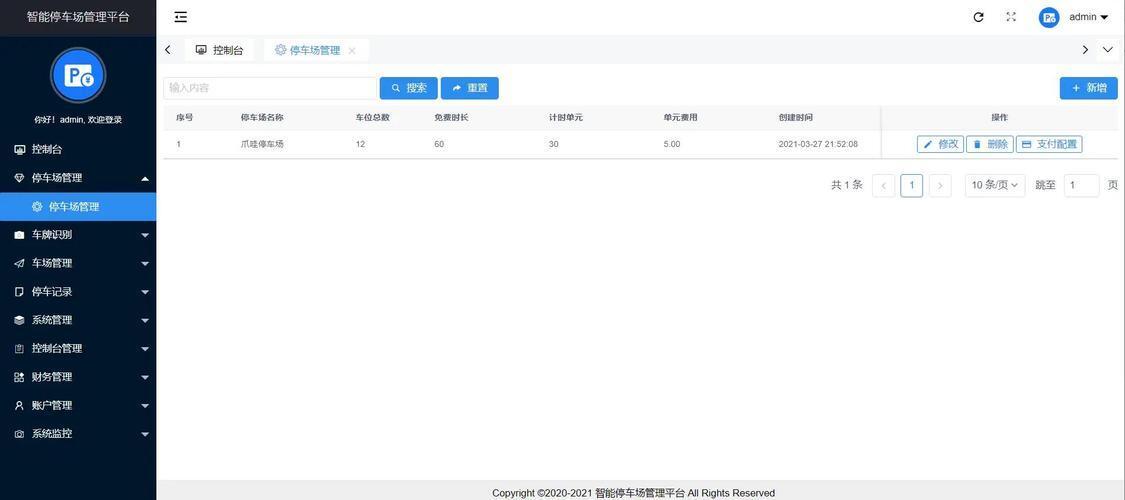Close the 停车场管理 tab

tap(352, 50)
